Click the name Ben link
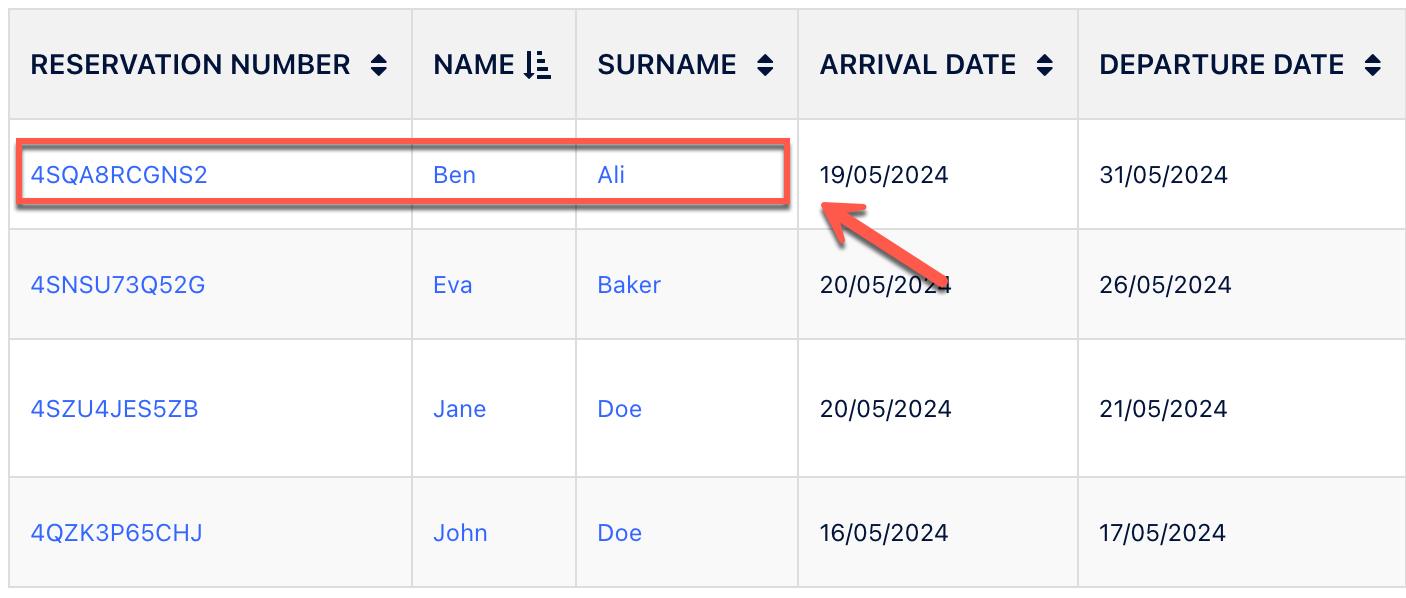This screenshot has width=1406, height=598. coord(454,175)
